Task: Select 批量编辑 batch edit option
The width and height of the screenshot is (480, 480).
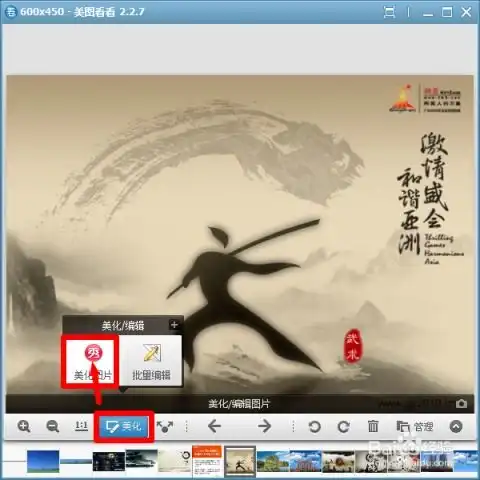Action: (x=151, y=362)
